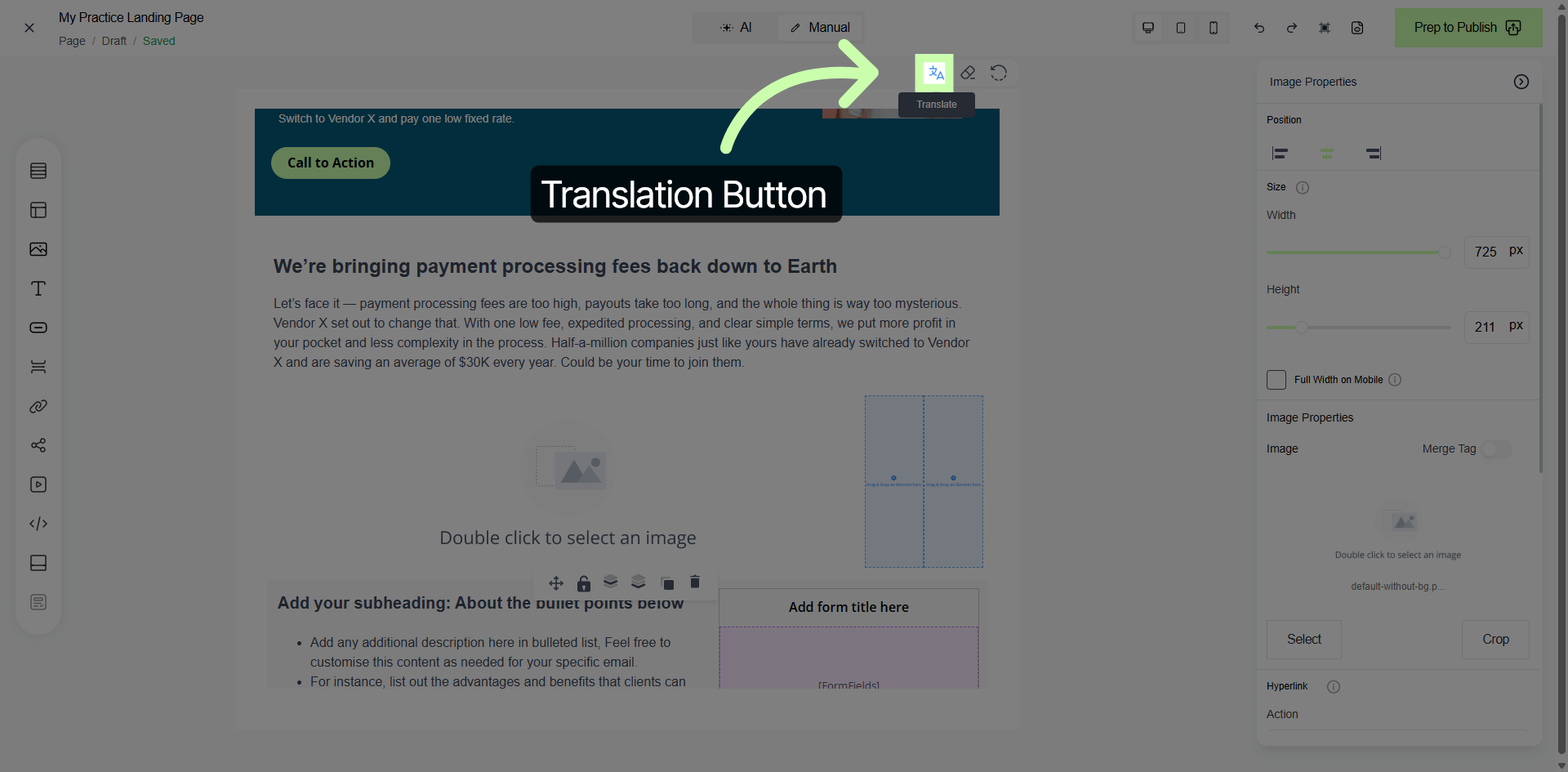Click the 'Add your subheading' text
Image resolution: width=1568 pixels, height=772 pixels.
pyautogui.click(x=480, y=603)
